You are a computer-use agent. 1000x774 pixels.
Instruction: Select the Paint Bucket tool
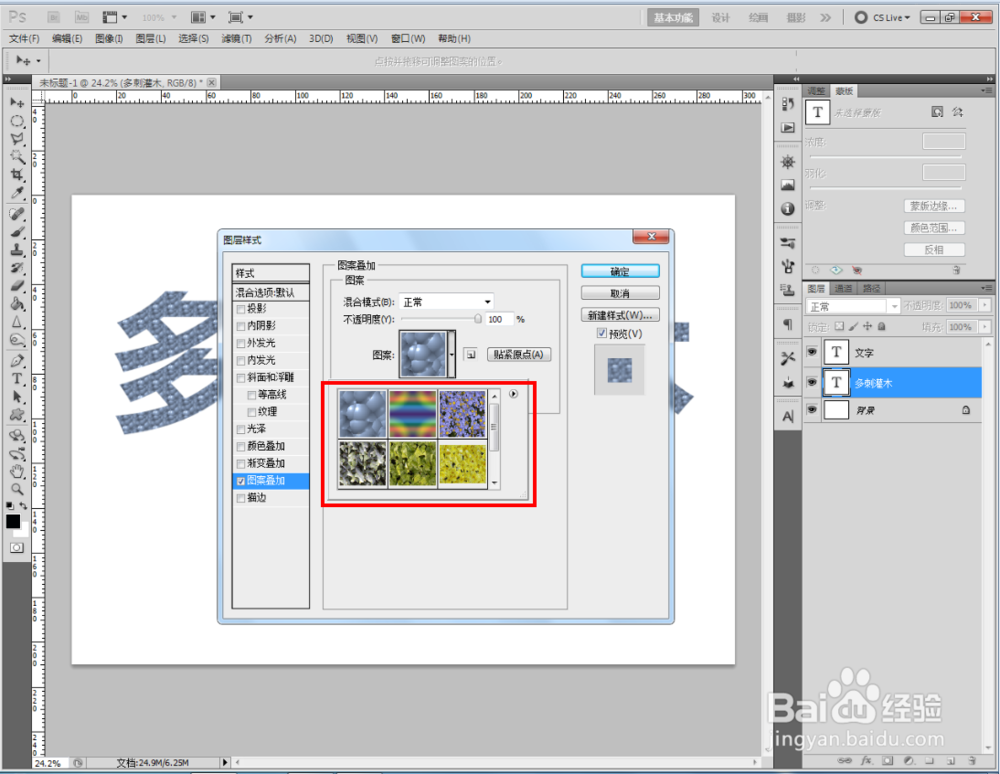click(x=17, y=303)
